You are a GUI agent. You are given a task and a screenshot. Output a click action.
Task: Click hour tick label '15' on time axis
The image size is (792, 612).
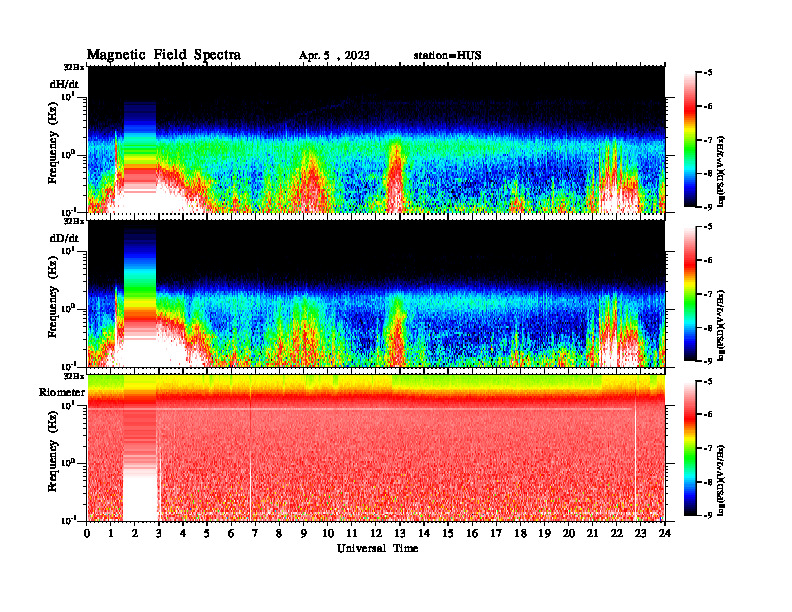coord(448,534)
